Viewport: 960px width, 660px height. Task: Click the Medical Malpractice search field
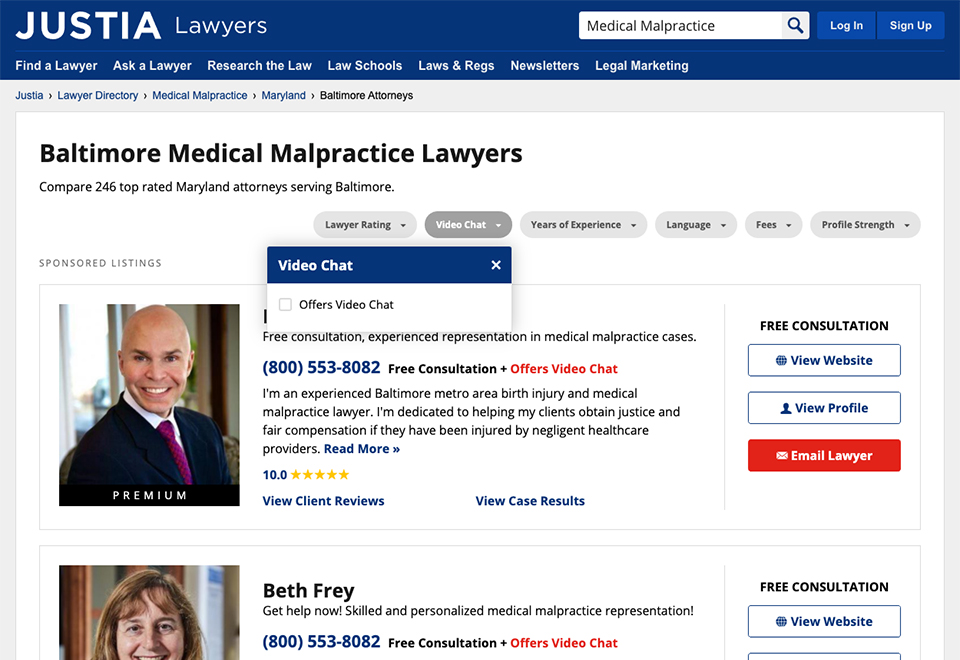(x=680, y=26)
